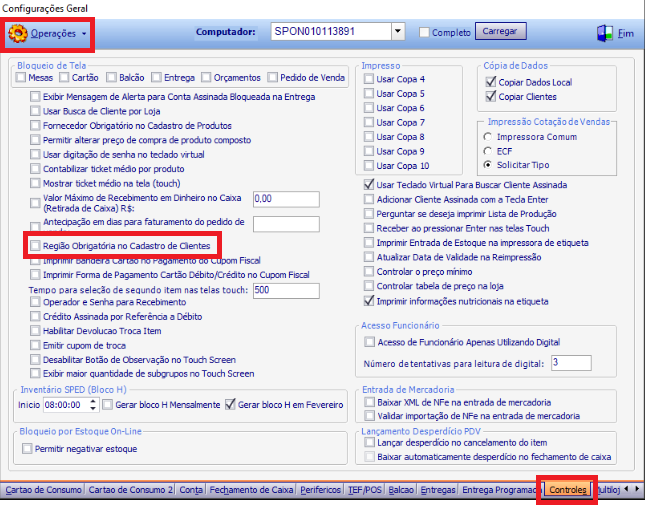Enable Contabilizar ticket médio por produto
The width and height of the screenshot is (645, 508).
35,169
